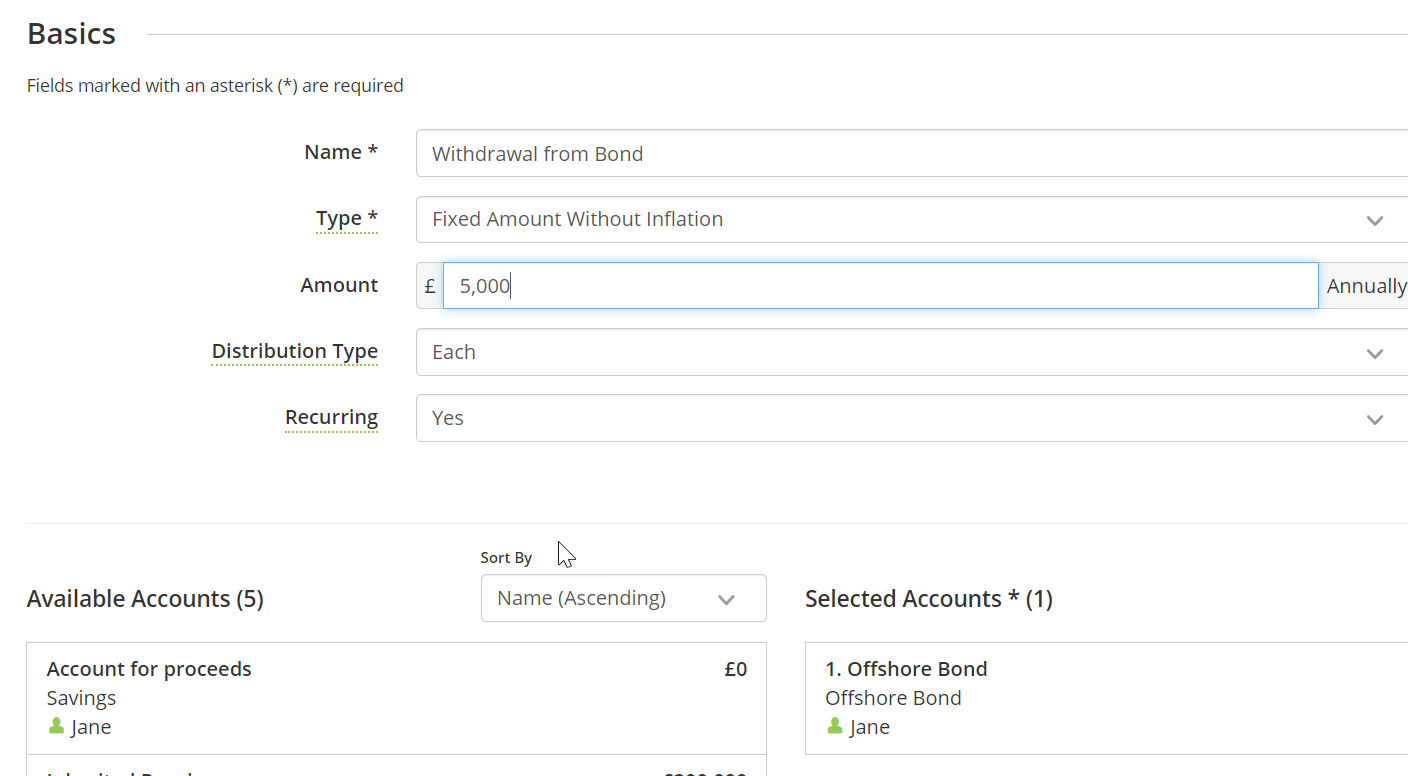This screenshot has width=1408, height=776.
Task: Click the £0 balance of Account for proceeds
Action: coord(736,669)
